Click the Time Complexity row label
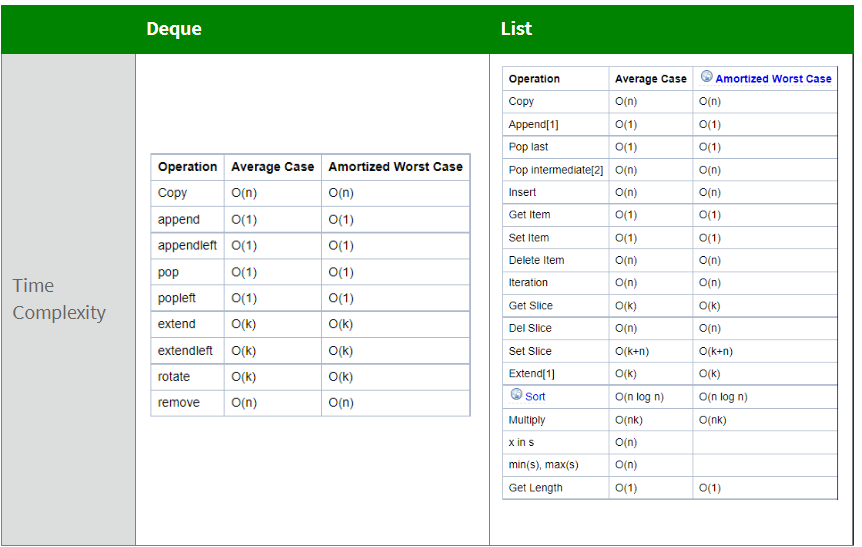Viewport: 862px width, 547px height. 59,299
